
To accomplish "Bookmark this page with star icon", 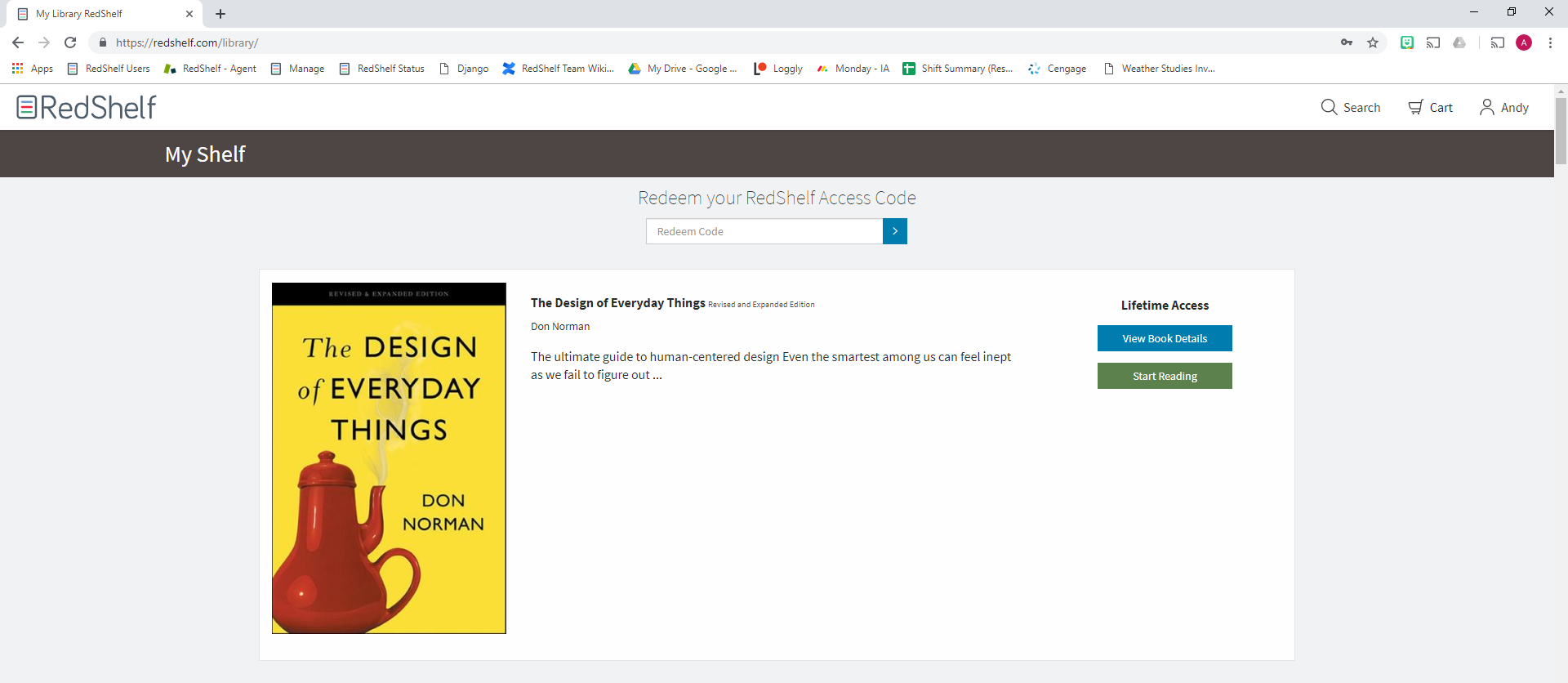I will (1373, 42).
